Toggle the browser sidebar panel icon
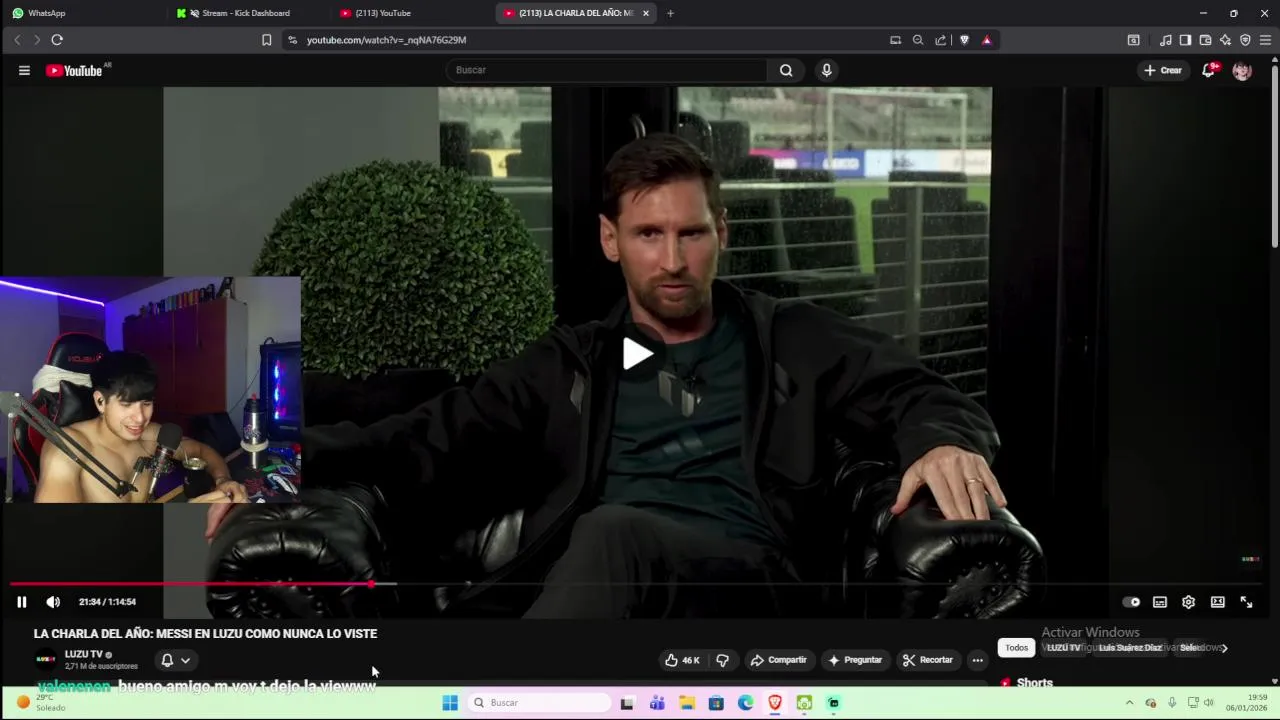The height and width of the screenshot is (720, 1280). pyautogui.click(x=1185, y=40)
